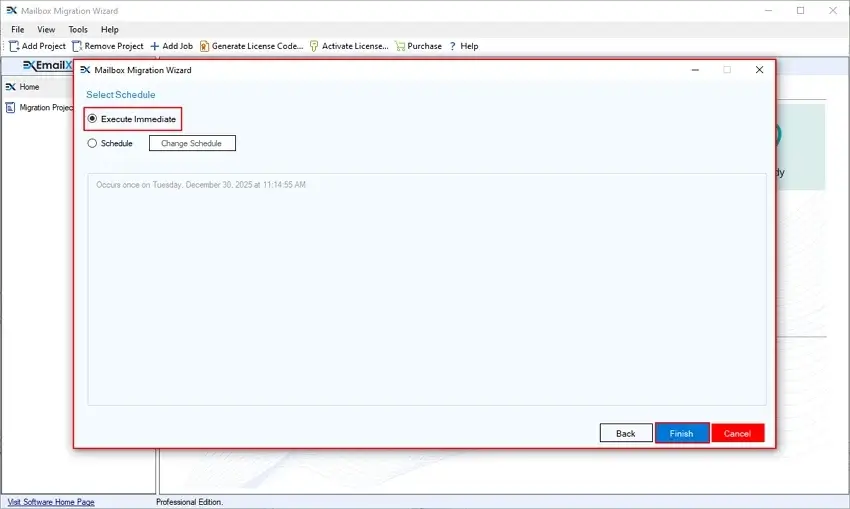Click Finish to start migration
The image size is (850, 509).
tap(682, 433)
